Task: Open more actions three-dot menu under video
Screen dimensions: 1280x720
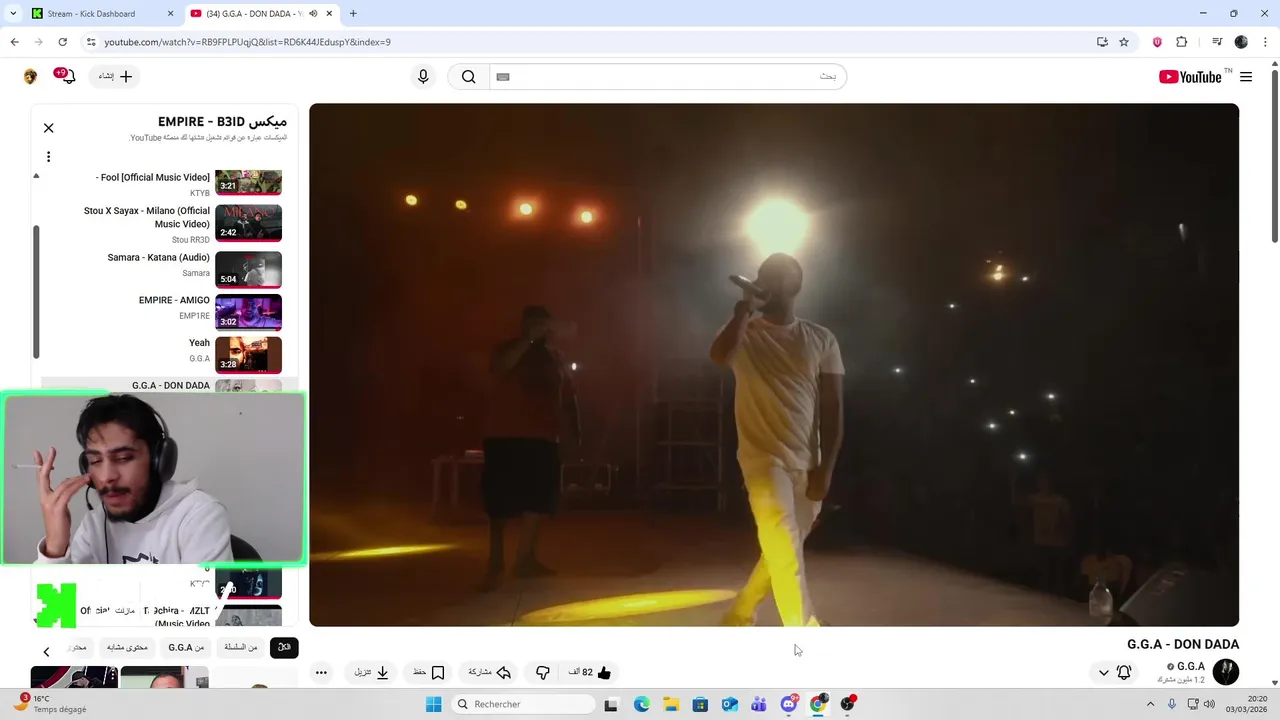Action: click(x=321, y=672)
